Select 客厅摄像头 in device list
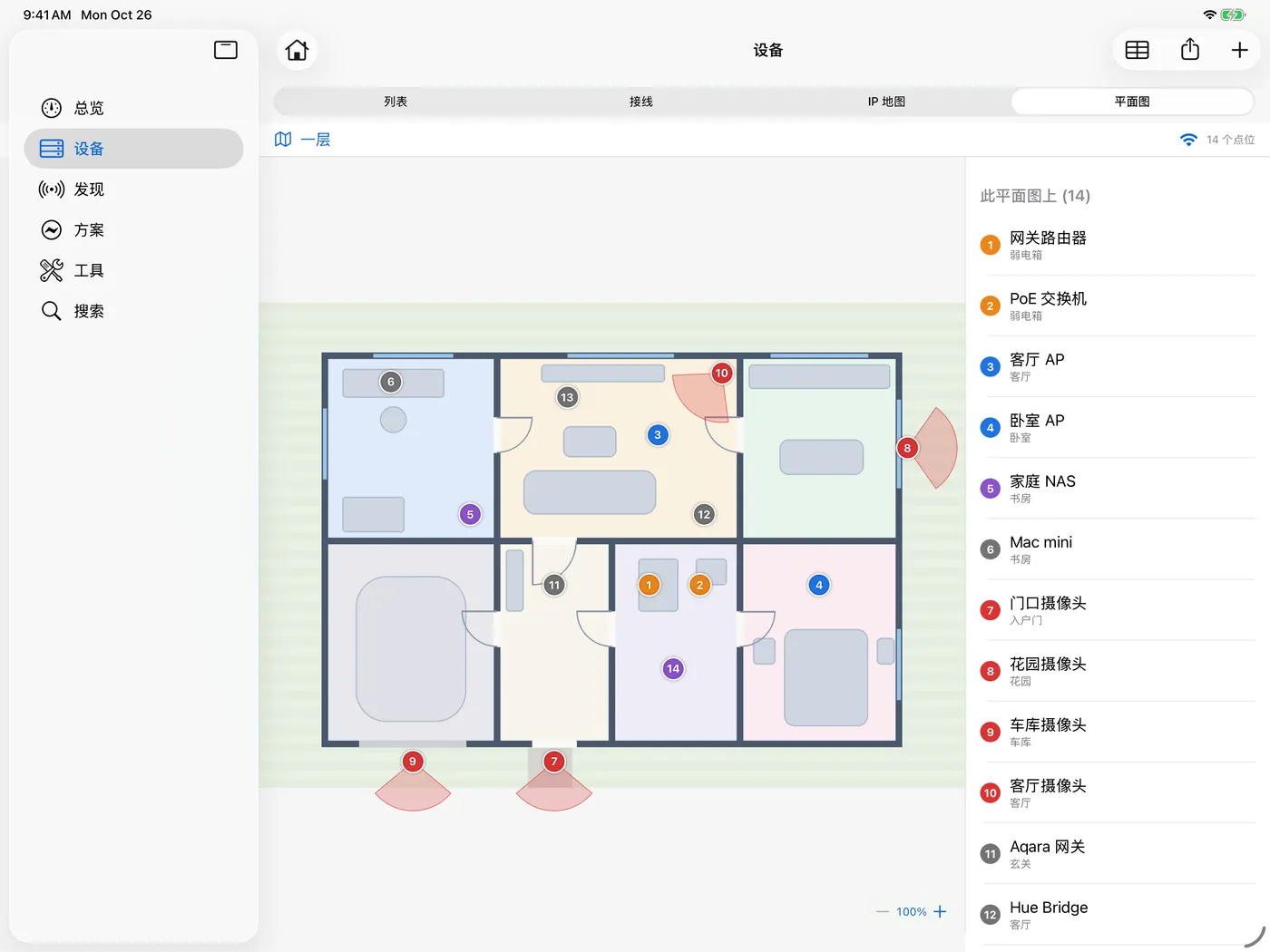This screenshot has height=952, width=1270. [1118, 792]
